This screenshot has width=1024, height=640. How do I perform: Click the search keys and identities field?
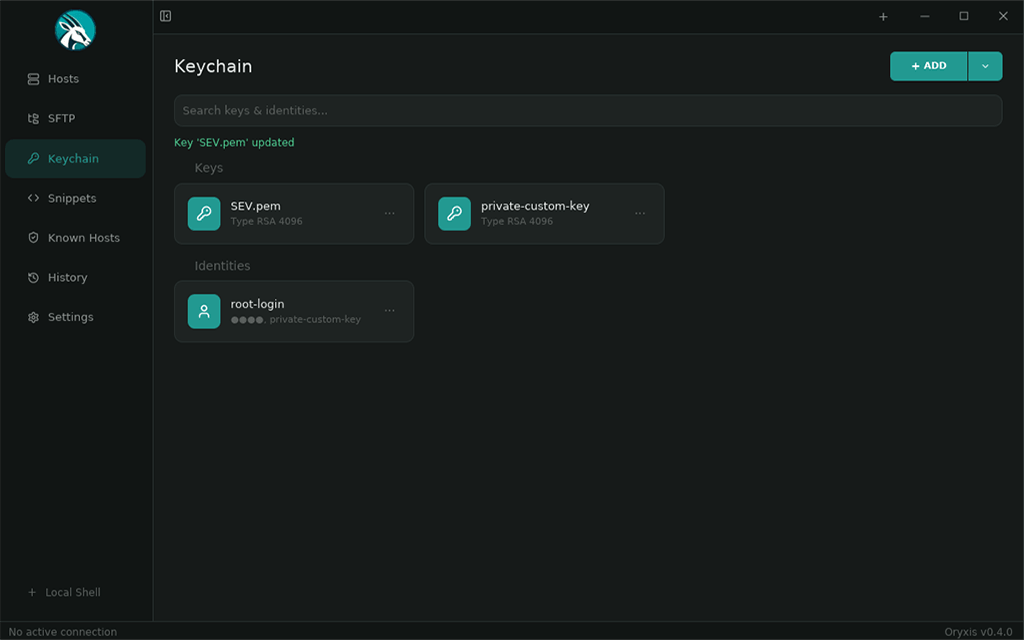coord(588,110)
